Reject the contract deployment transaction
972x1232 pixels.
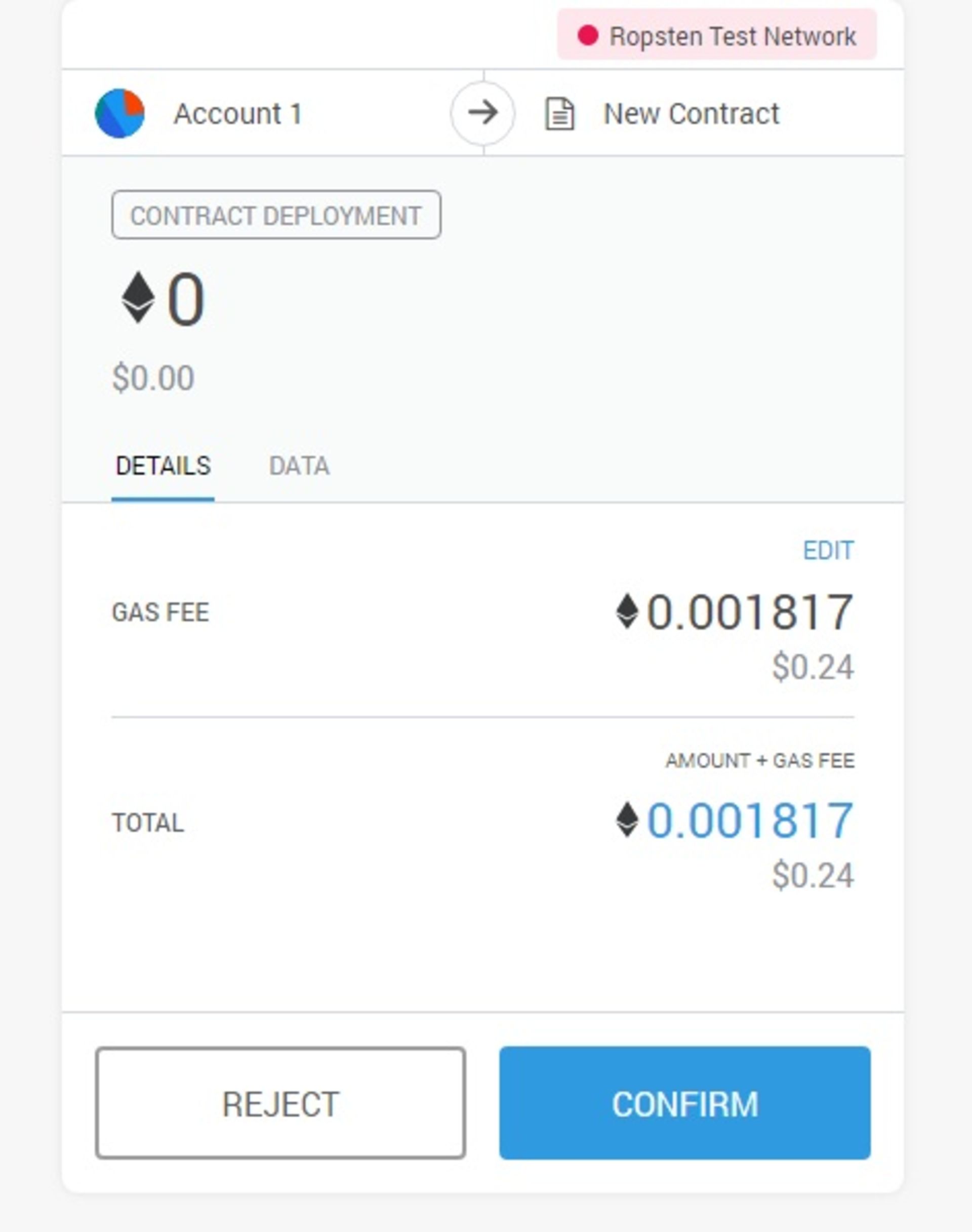tap(280, 1104)
